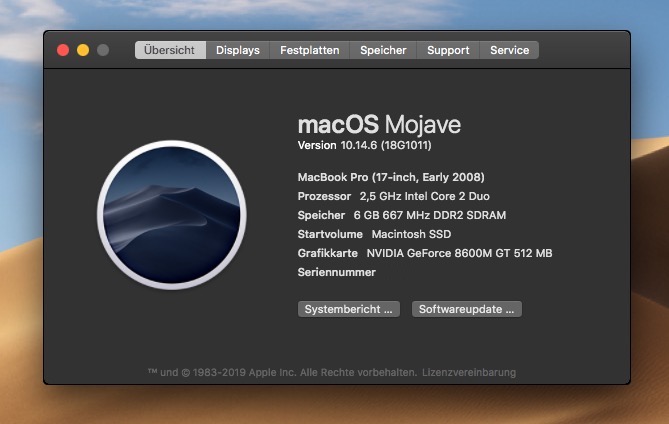
Task: Go to the Speicher tab
Action: click(x=383, y=50)
